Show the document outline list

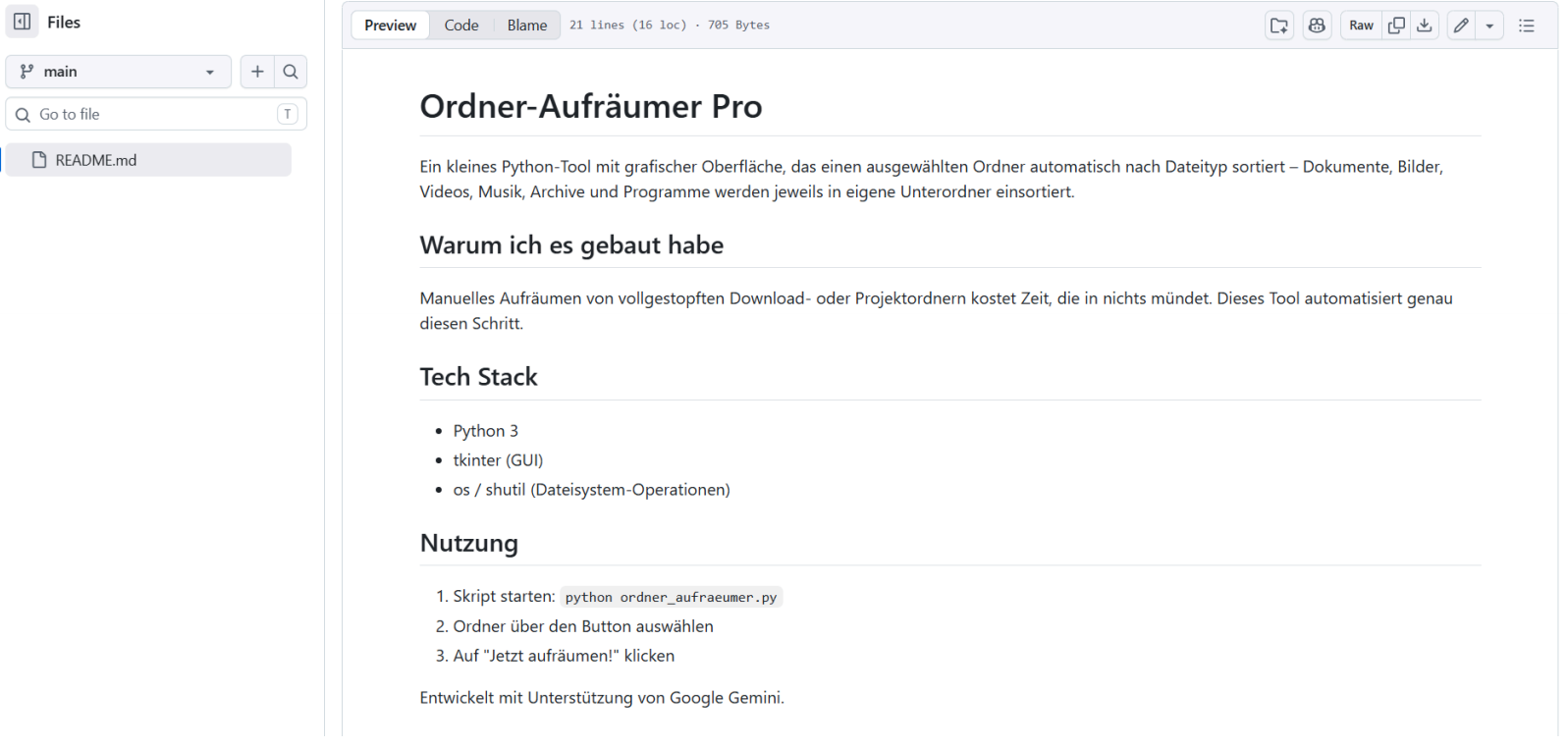pyautogui.click(x=1527, y=26)
